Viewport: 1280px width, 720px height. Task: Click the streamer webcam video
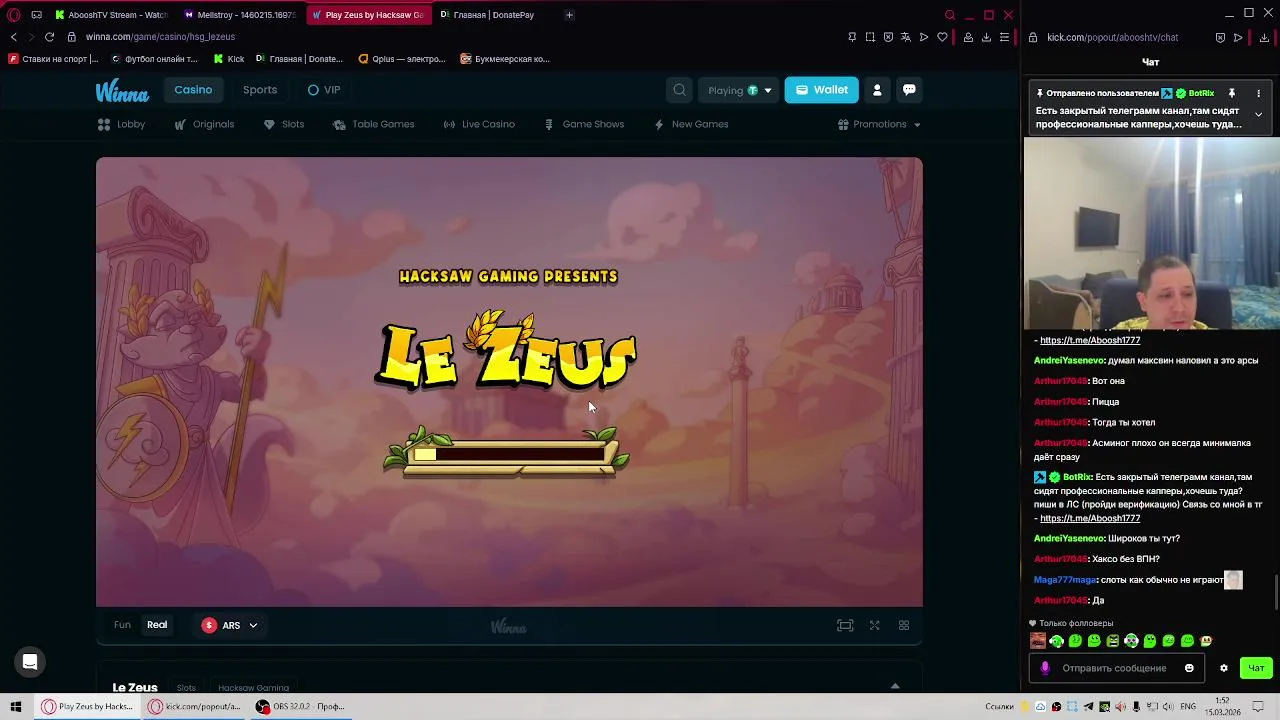[x=1151, y=233]
